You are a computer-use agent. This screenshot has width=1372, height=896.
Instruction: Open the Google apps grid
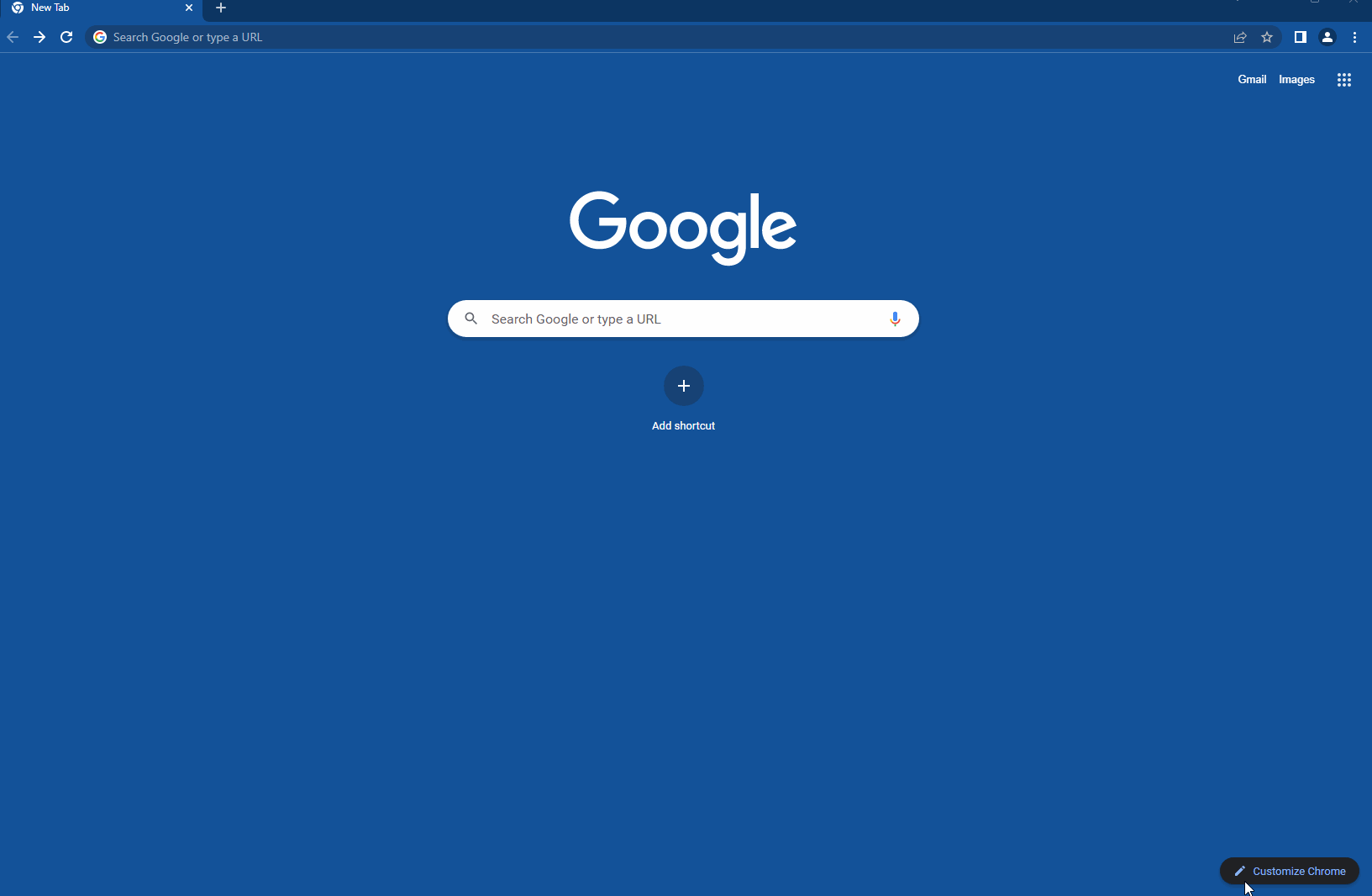[1344, 80]
